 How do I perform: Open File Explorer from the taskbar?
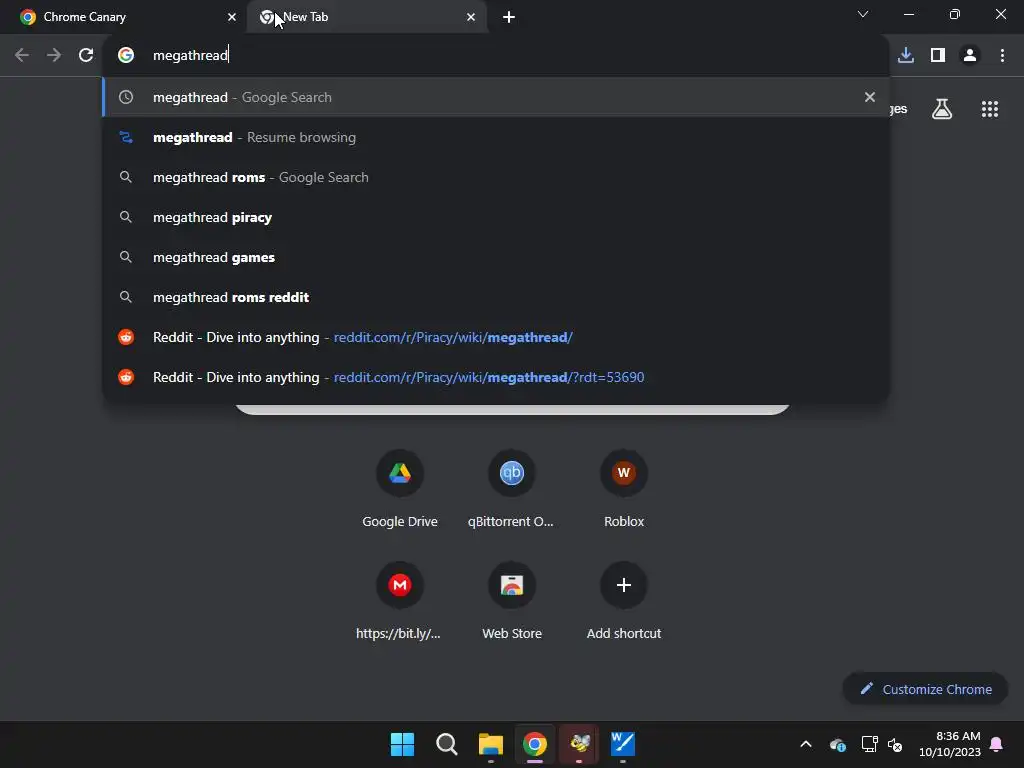pyautogui.click(x=490, y=744)
